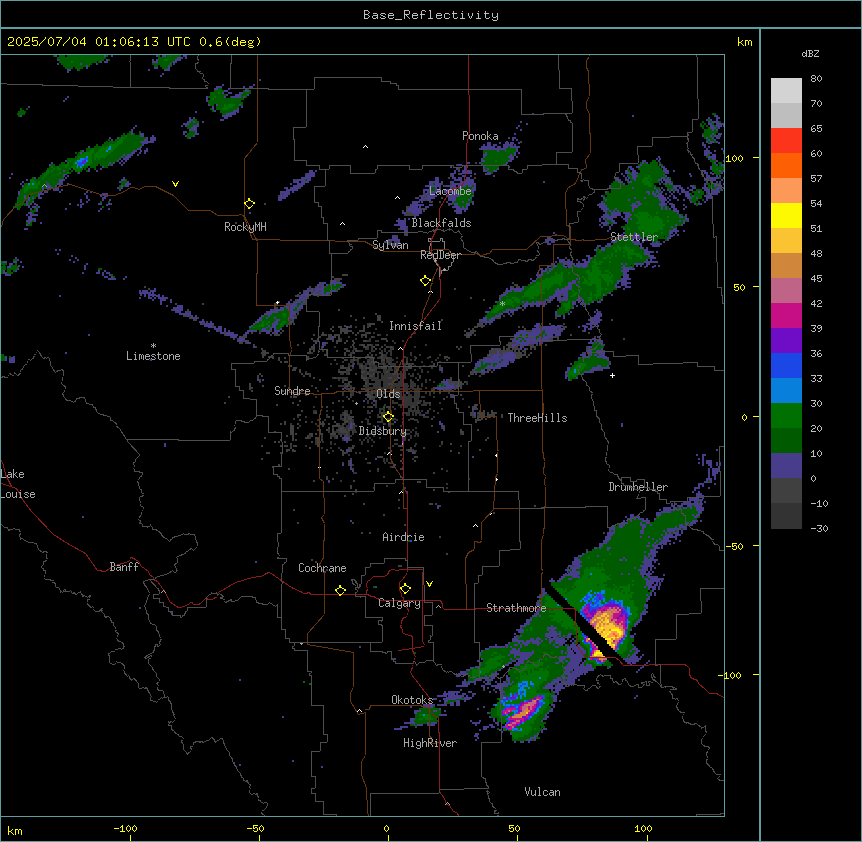Image resolution: width=862 pixels, height=842 pixels.
Task: Click the white plus marker east of ThreeHills
Action: 612,375
